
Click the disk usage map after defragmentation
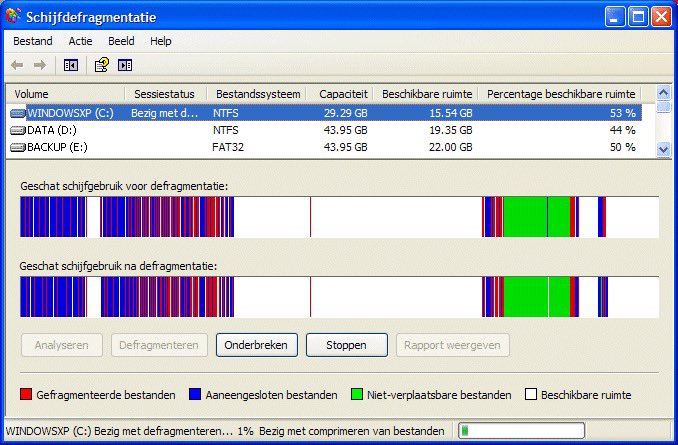click(339, 297)
